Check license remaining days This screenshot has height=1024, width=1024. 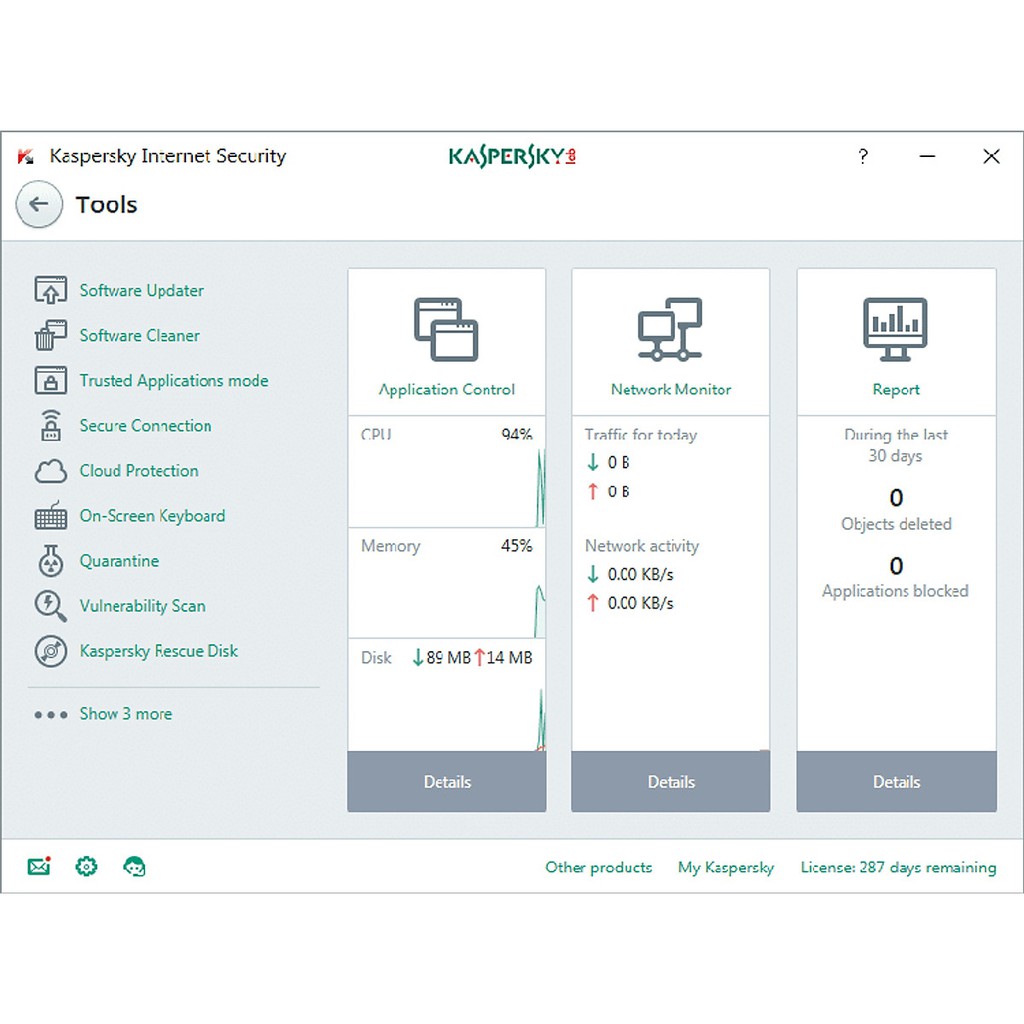click(x=898, y=867)
